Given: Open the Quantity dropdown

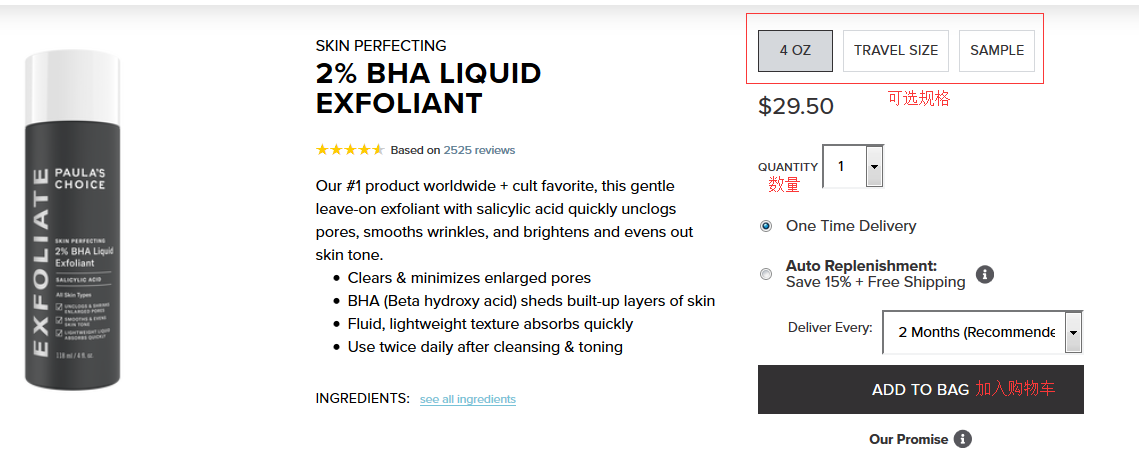Looking at the screenshot, I should [x=873, y=166].
